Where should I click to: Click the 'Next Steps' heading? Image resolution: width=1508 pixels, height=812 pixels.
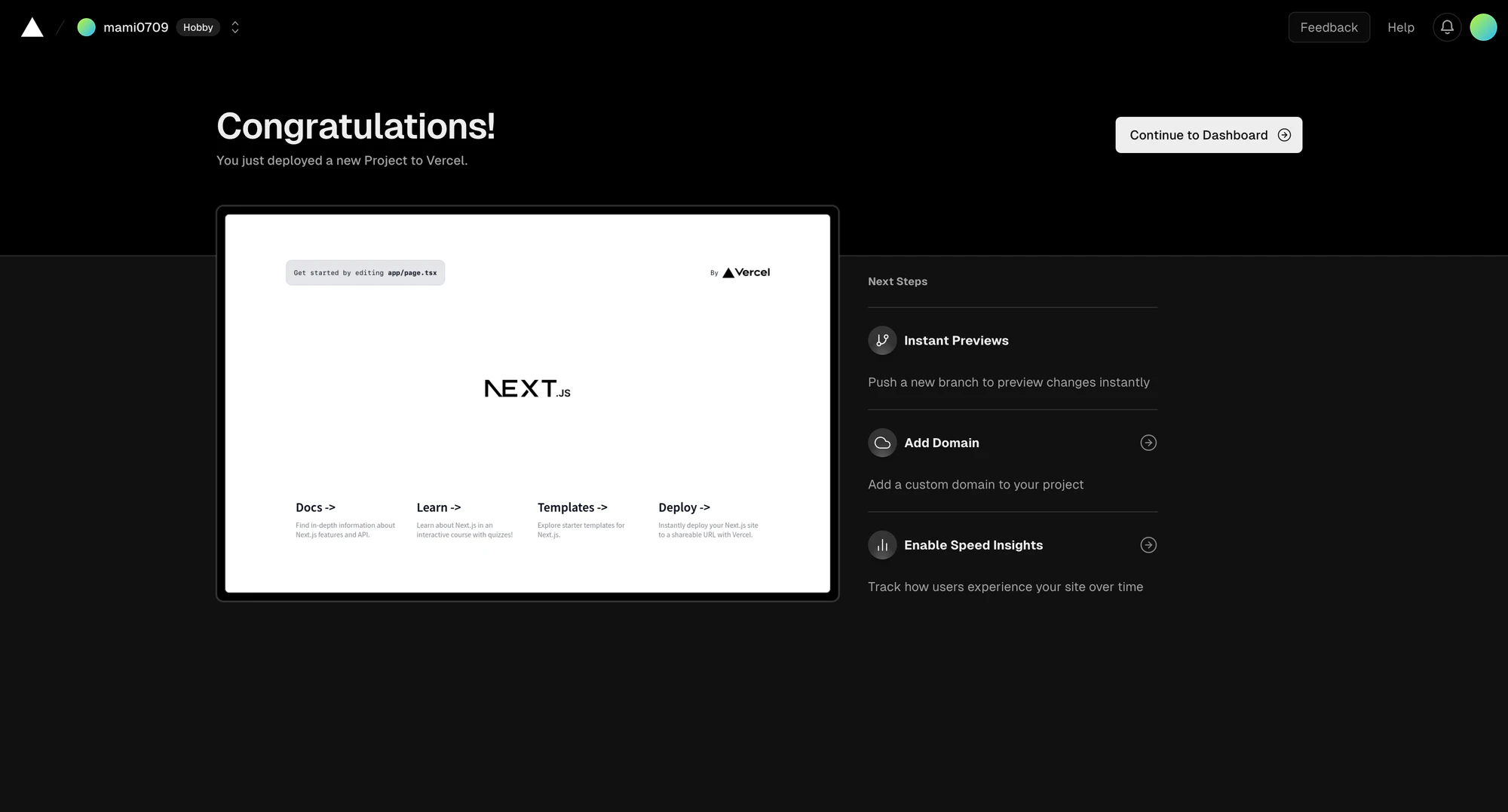point(897,281)
